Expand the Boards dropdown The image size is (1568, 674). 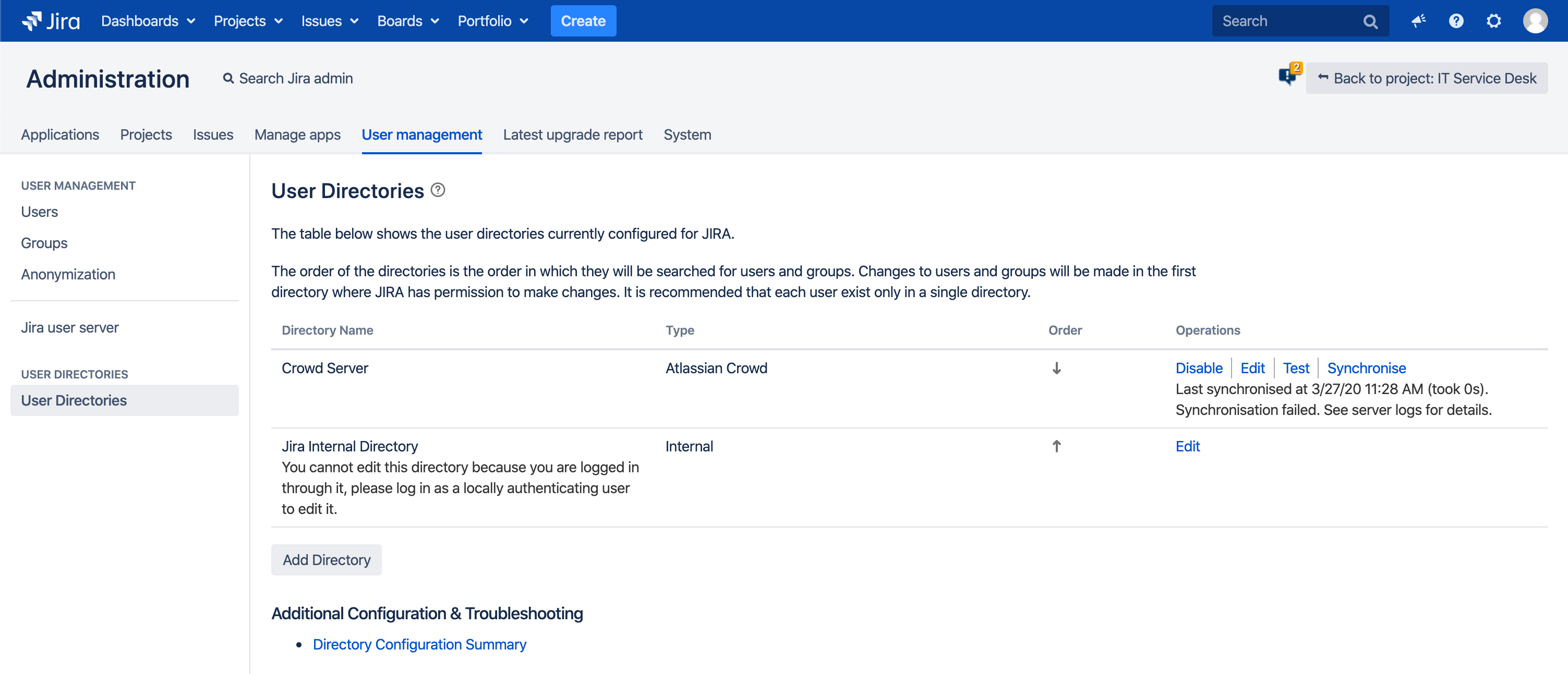[408, 21]
